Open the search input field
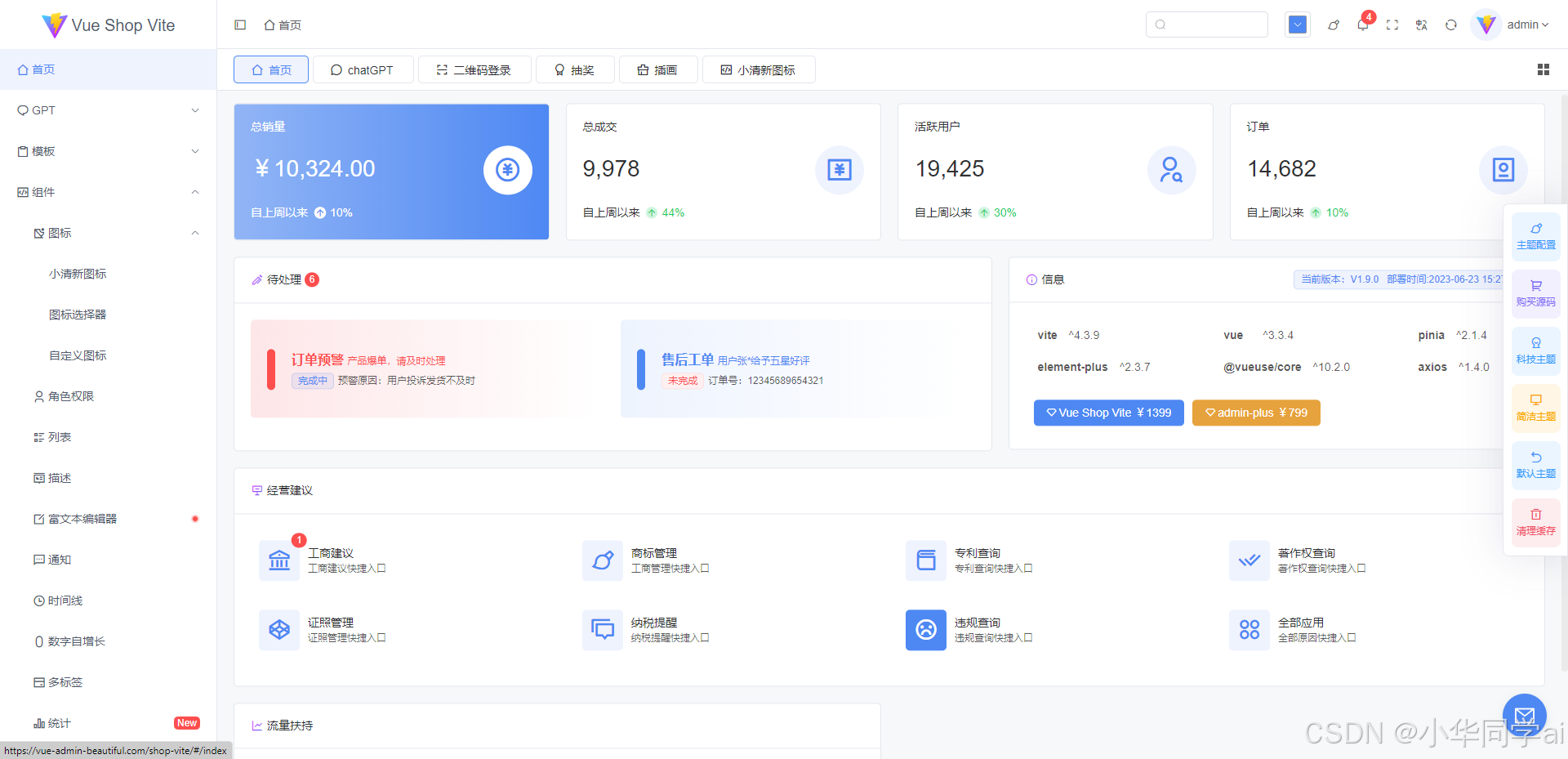Screen dimensions: 1568x759 (x=1206, y=25)
